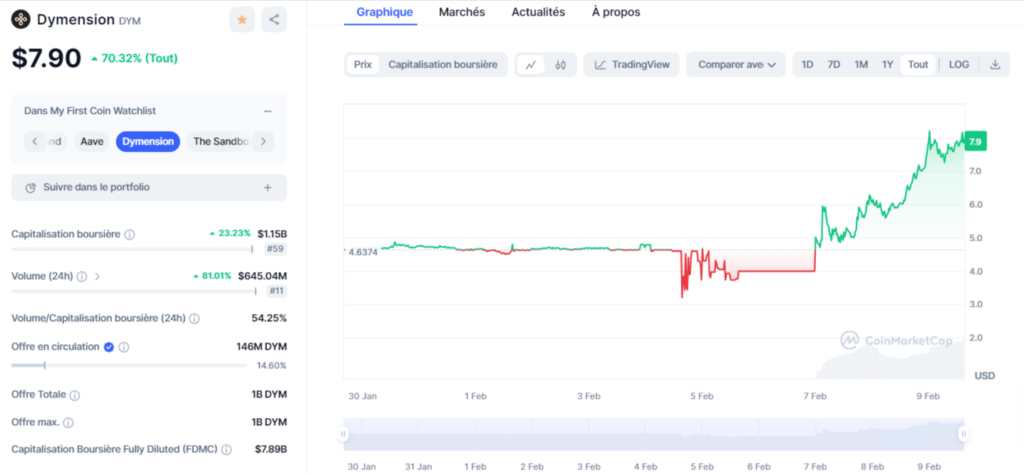The height and width of the screenshot is (473, 1024).
Task: Click the share icon button
Action: pos(274,20)
